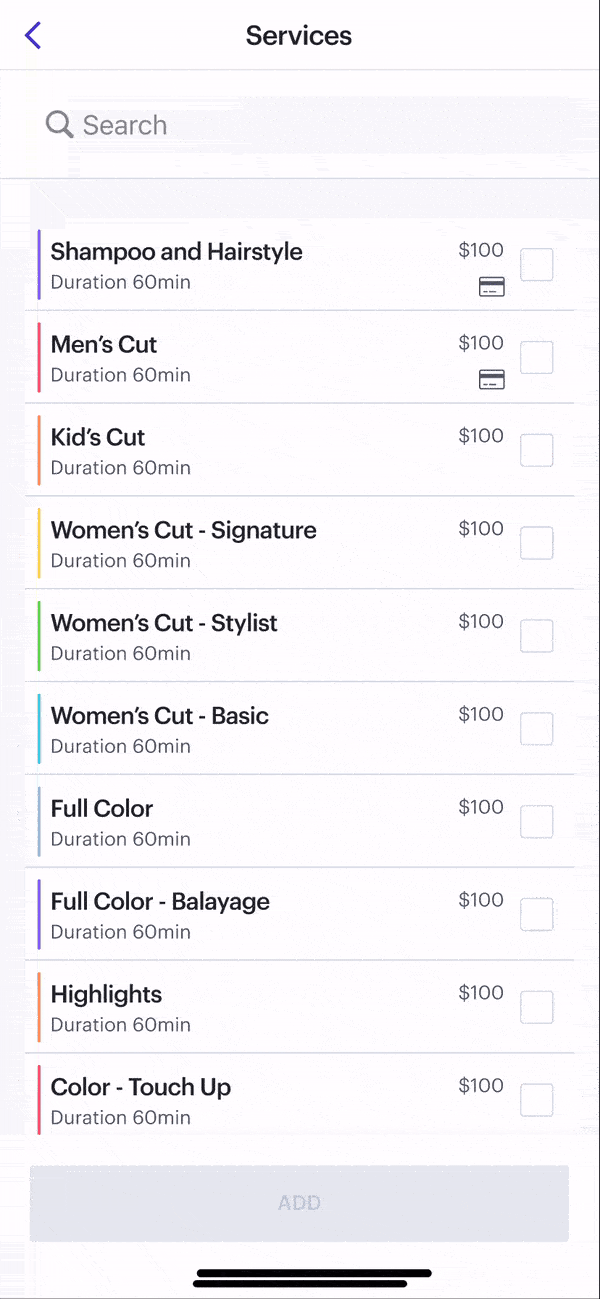
Task: Click the search magnifier icon
Action: tap(59, 124)
